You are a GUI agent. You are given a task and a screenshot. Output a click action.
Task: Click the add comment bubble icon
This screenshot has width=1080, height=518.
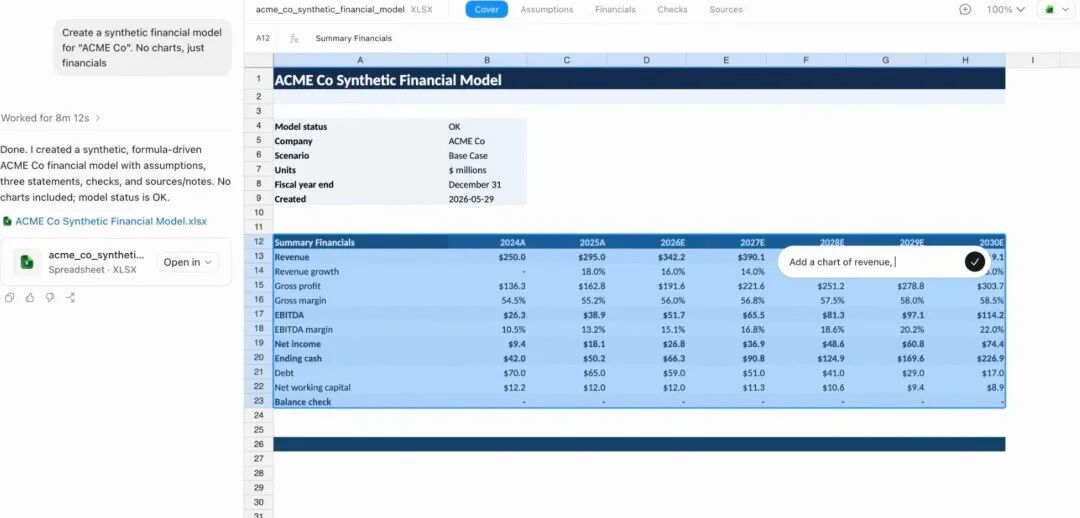click(965, 10)
